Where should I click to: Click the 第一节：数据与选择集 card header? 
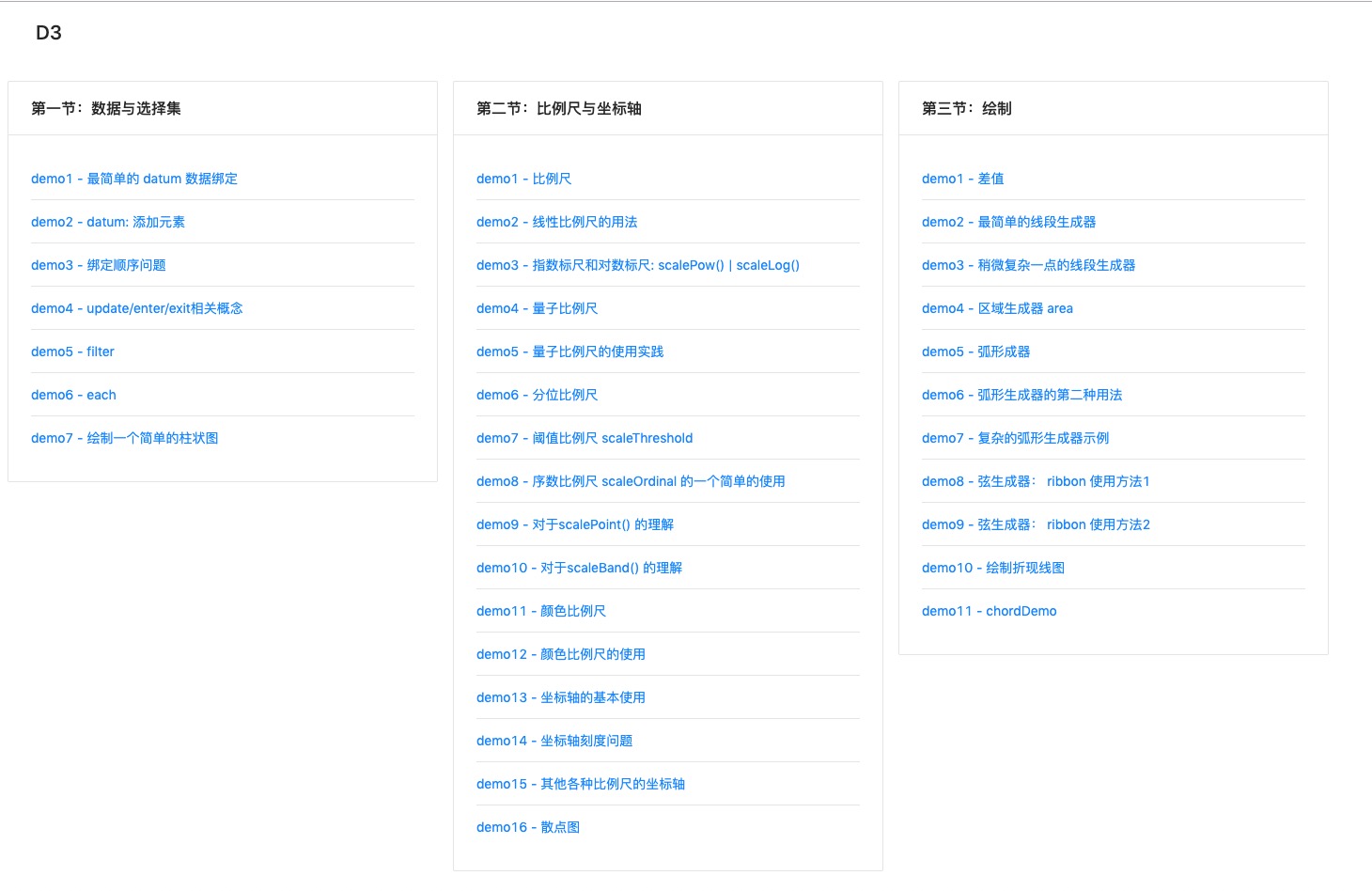pyautogui.click(x=223, y=108)
